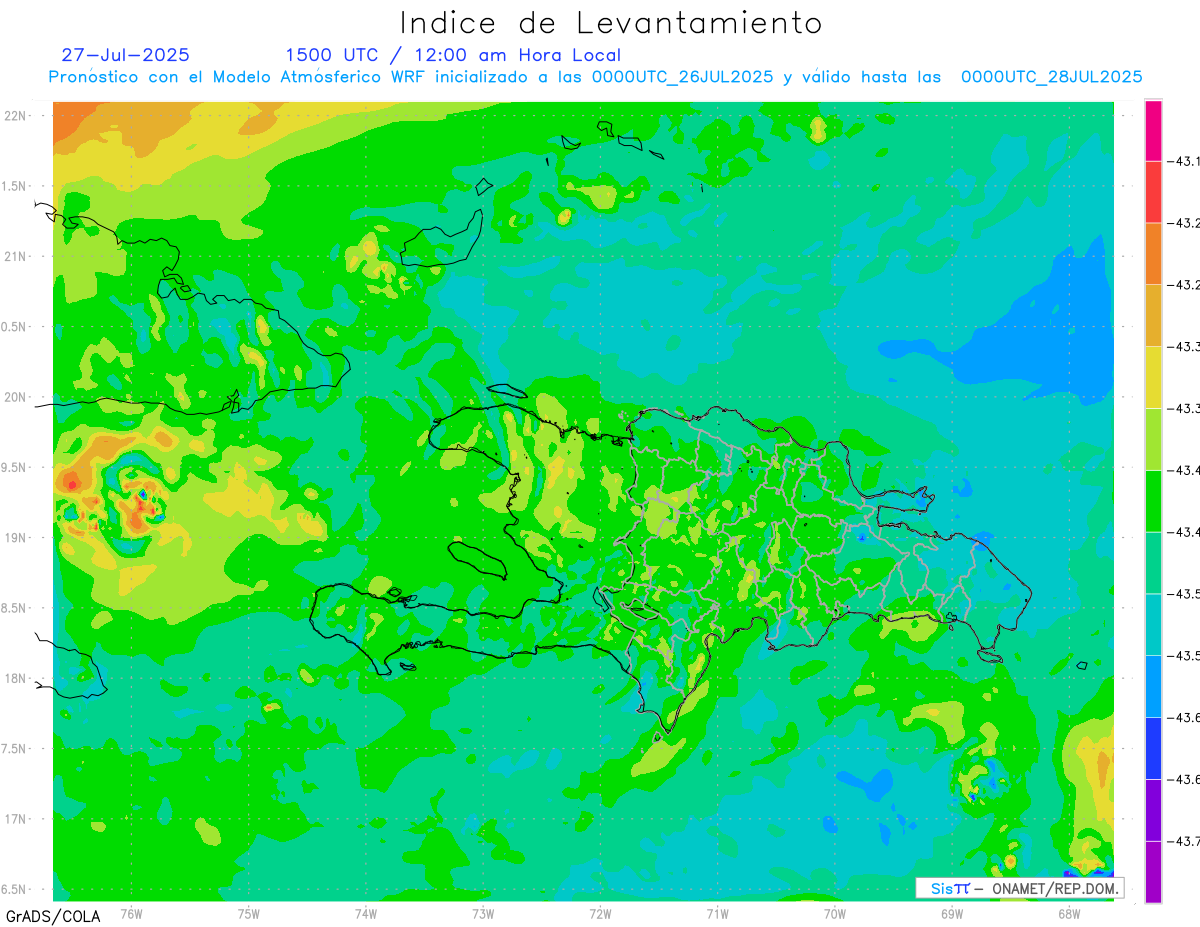
Task: Click the '-43.7' color bar value
Action: [1186, 842]
